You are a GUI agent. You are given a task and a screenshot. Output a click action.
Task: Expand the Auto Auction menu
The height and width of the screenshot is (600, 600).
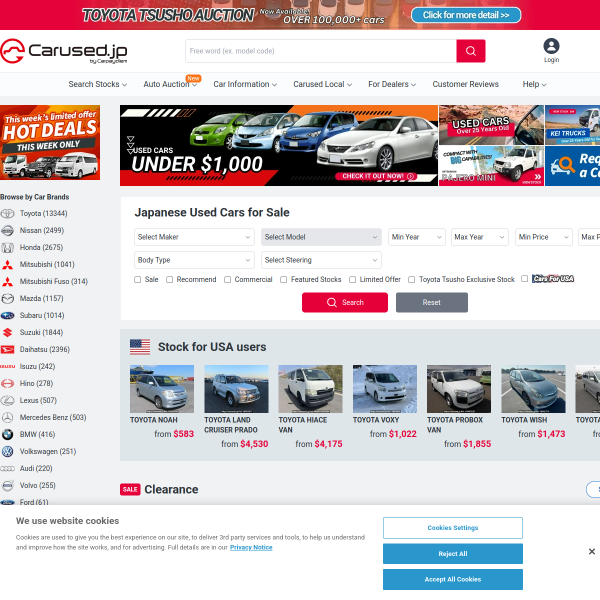tap(170, 84)
